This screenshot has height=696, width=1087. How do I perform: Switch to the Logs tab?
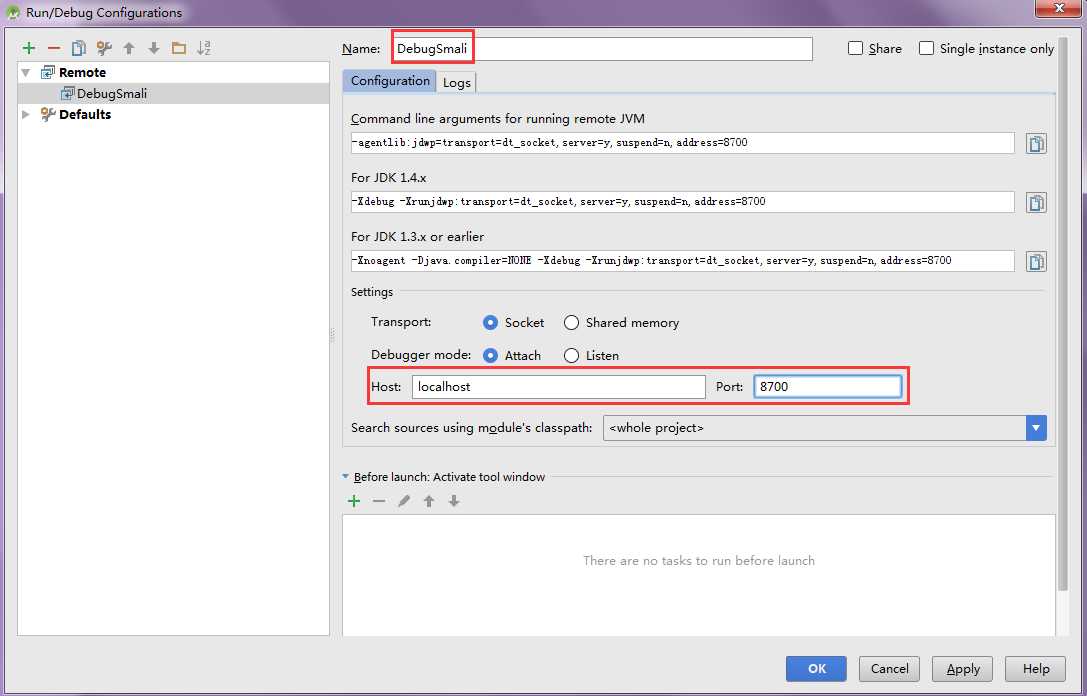457,82
